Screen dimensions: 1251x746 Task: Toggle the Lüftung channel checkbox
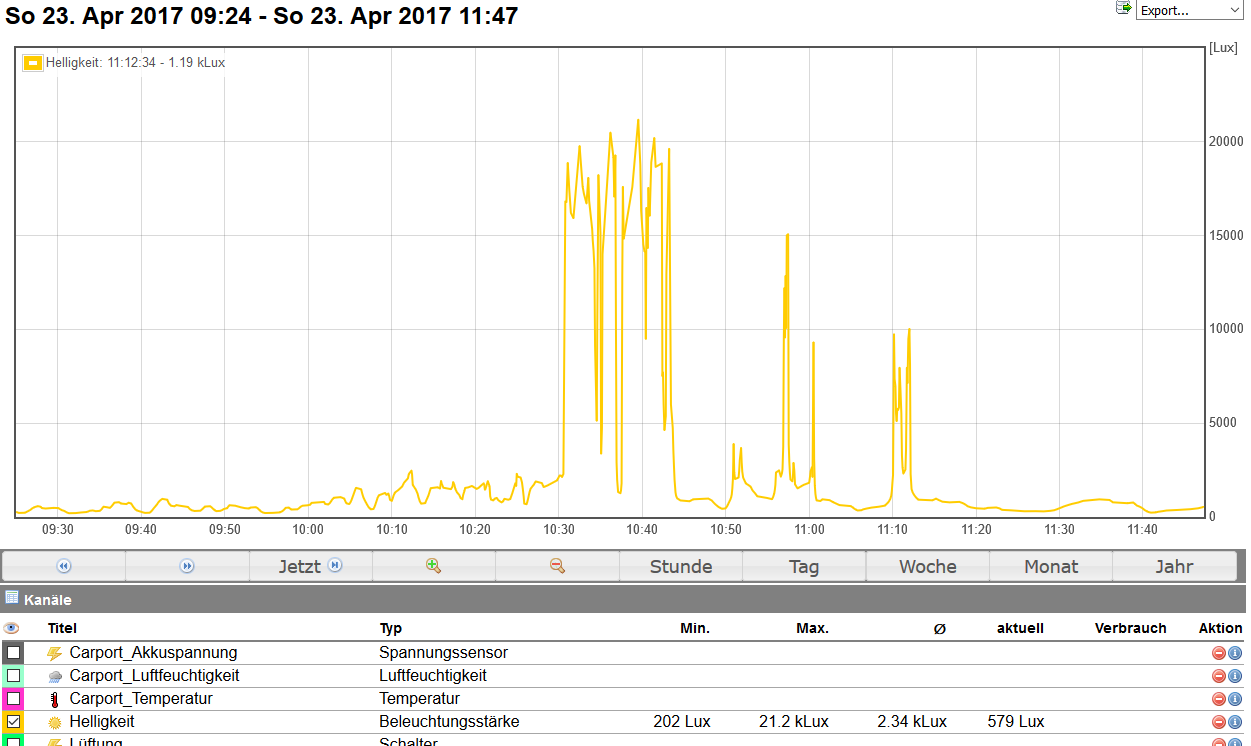click(14, 742)
